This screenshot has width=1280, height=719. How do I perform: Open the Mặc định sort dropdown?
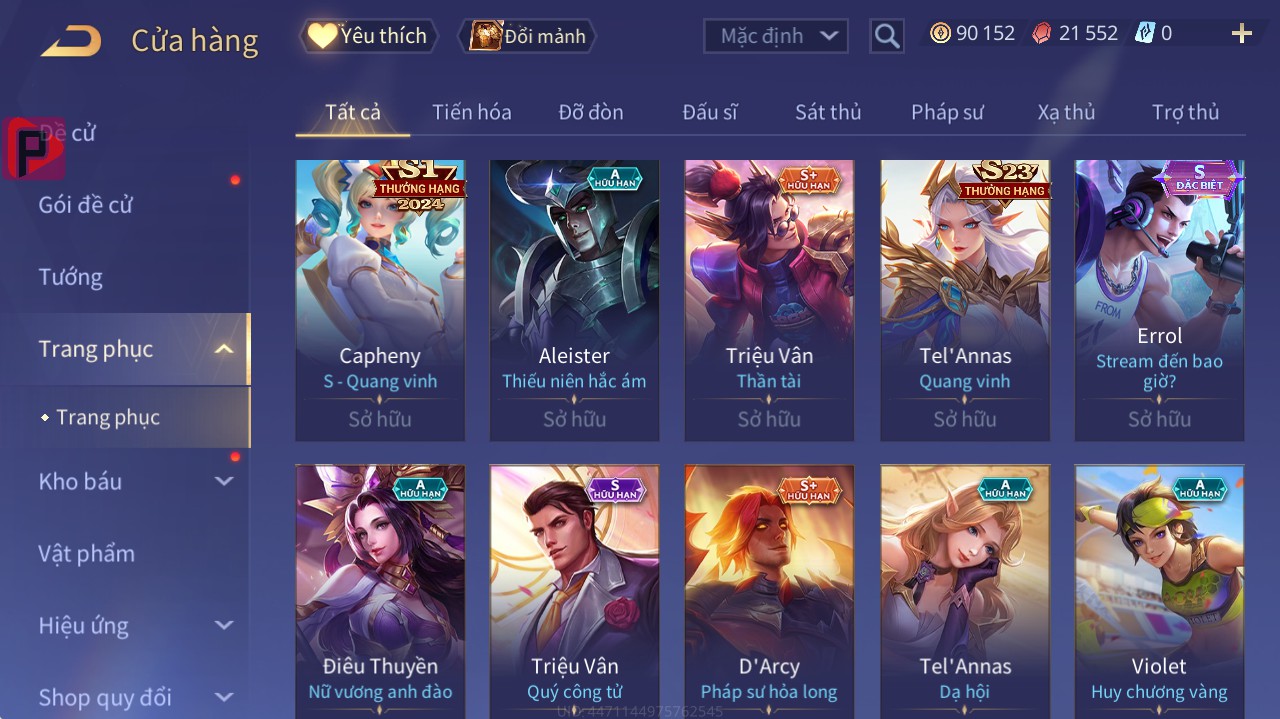coord(776,36)
